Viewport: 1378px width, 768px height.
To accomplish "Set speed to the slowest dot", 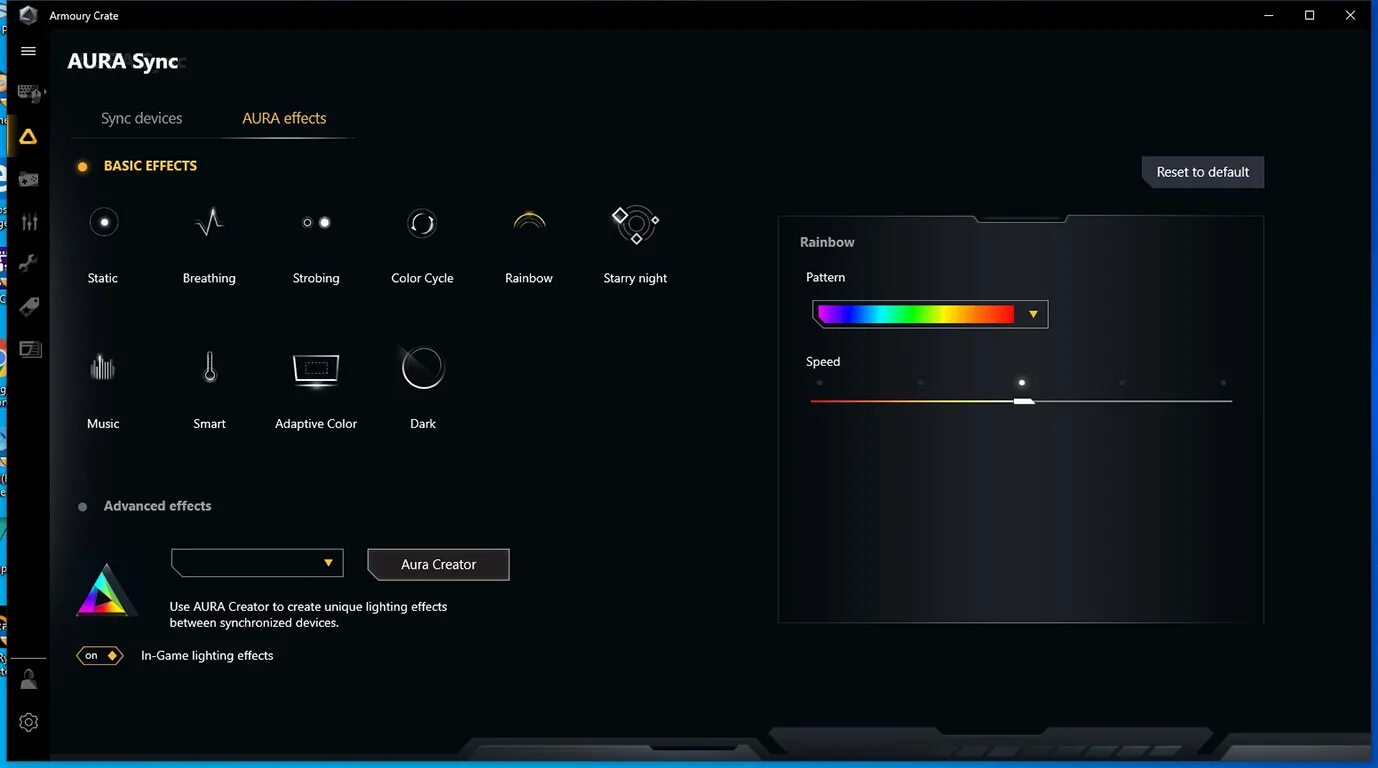I will coord(820,382).
